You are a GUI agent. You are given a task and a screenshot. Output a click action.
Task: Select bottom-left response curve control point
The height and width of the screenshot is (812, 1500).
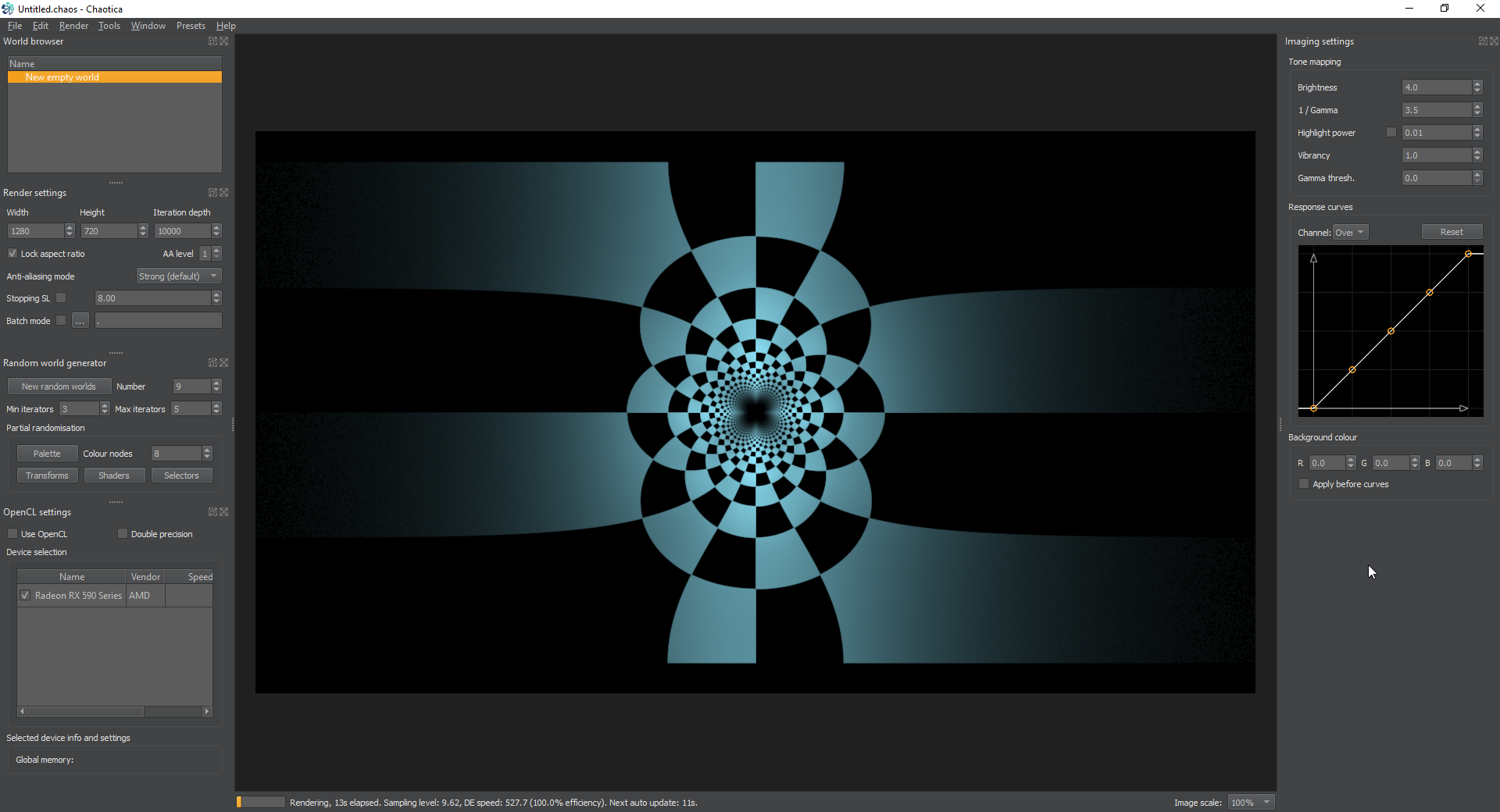1314,408
